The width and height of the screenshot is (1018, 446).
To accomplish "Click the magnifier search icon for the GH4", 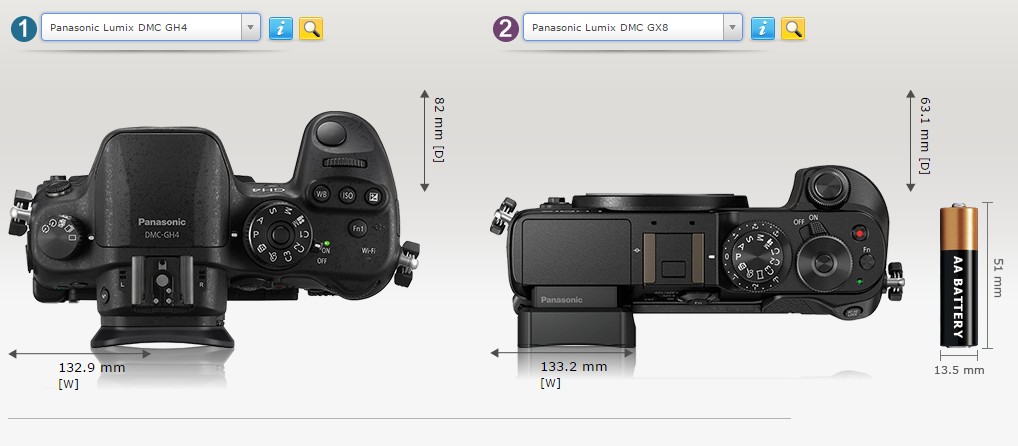I will [311, 28].
